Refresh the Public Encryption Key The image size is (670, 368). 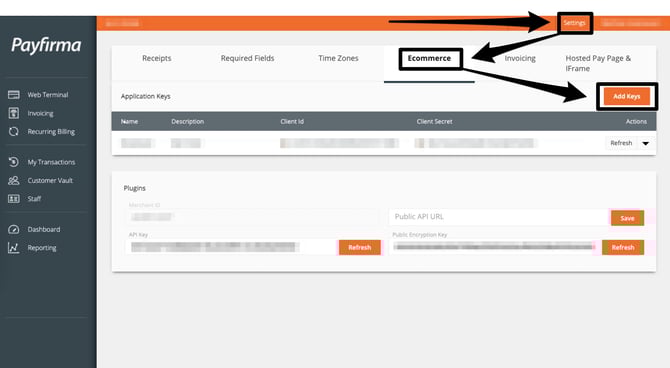[623, 247]
